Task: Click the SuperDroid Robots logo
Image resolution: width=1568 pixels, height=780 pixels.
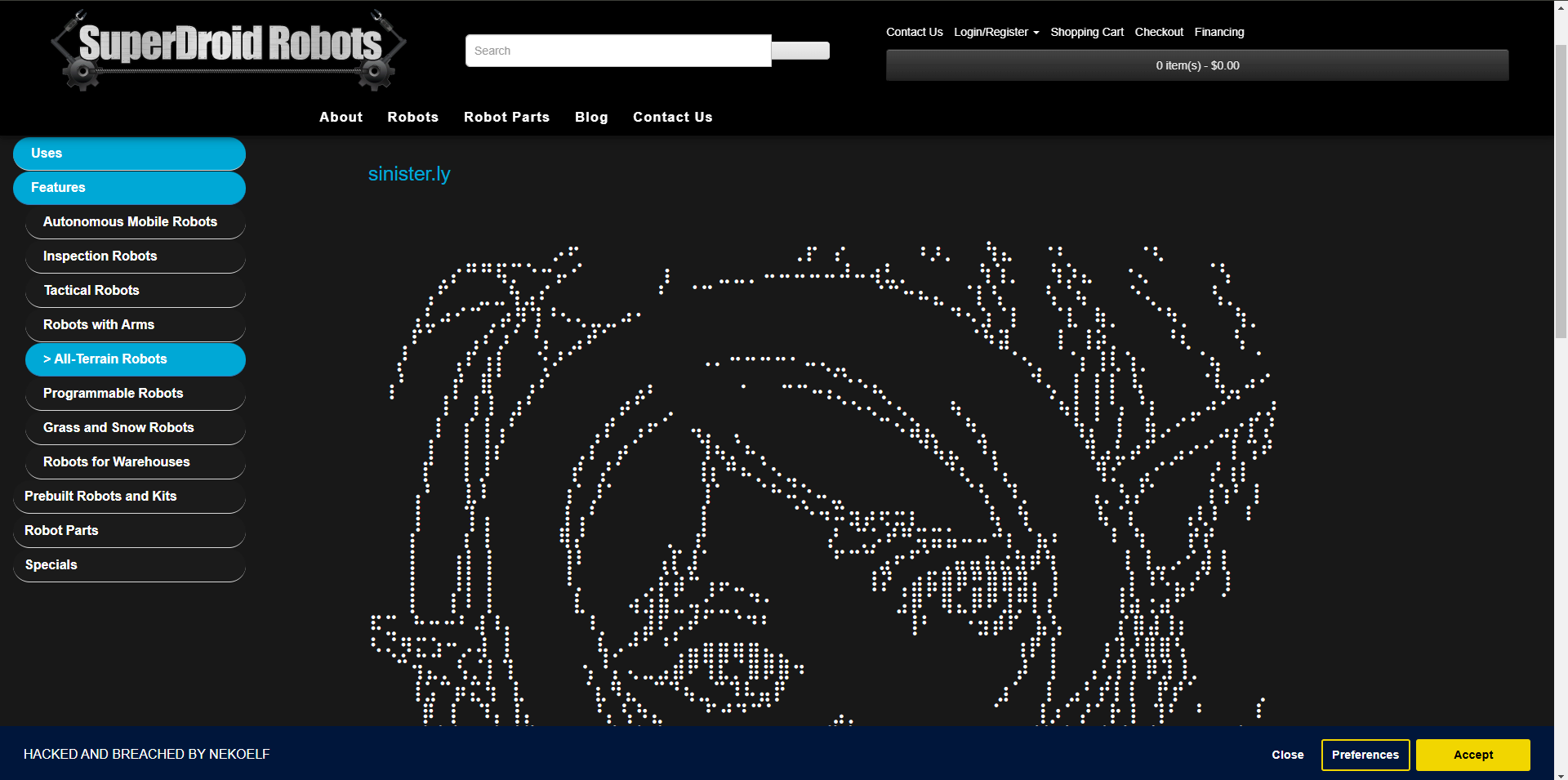Action: pyautogui.click(x=229, y=51)
